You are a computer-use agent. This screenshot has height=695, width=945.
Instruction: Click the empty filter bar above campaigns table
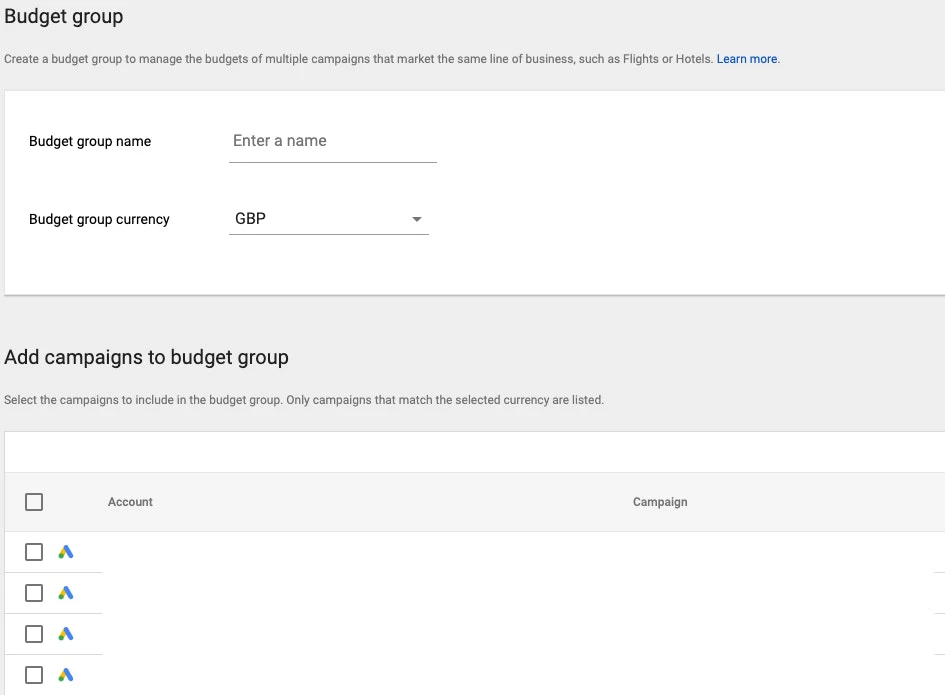(x=474, y=452)
